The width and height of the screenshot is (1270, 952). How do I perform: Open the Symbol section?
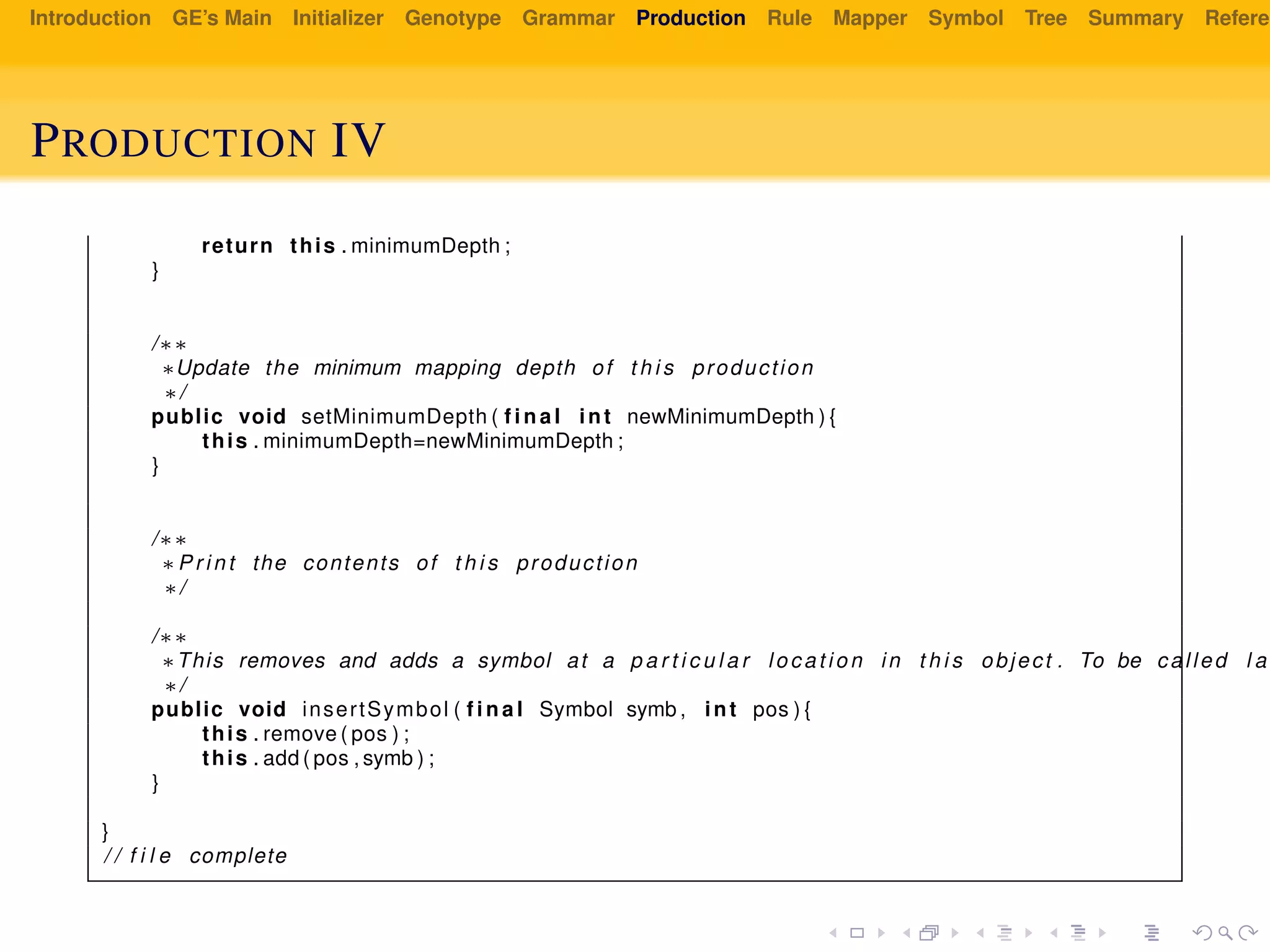[x=966, y=18]
